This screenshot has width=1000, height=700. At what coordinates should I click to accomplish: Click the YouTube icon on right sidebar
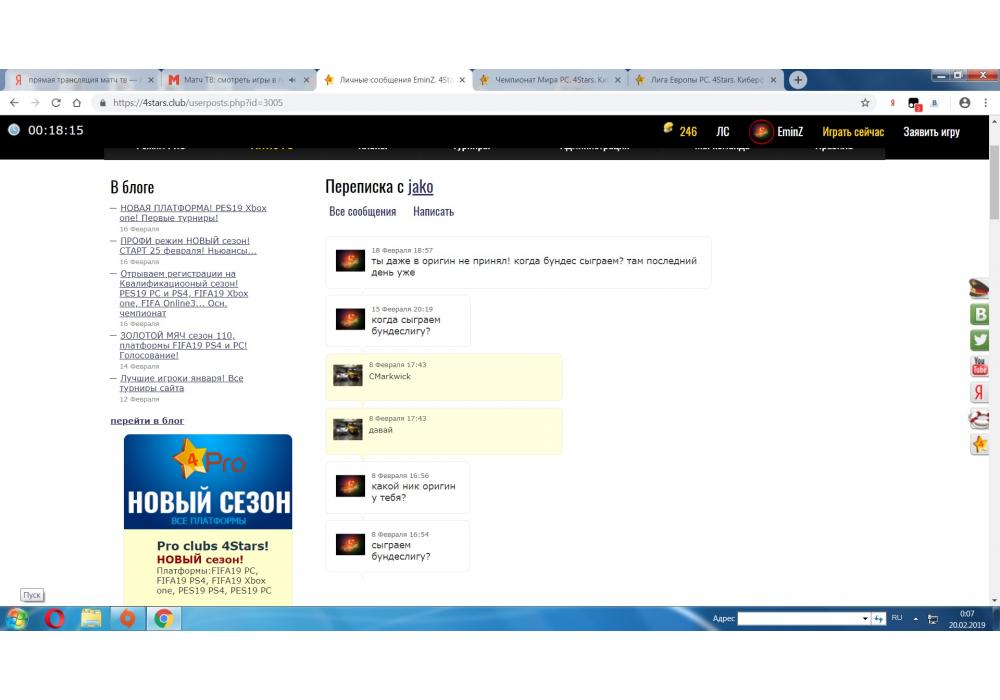pyautogui.click(x=980, y=366)
